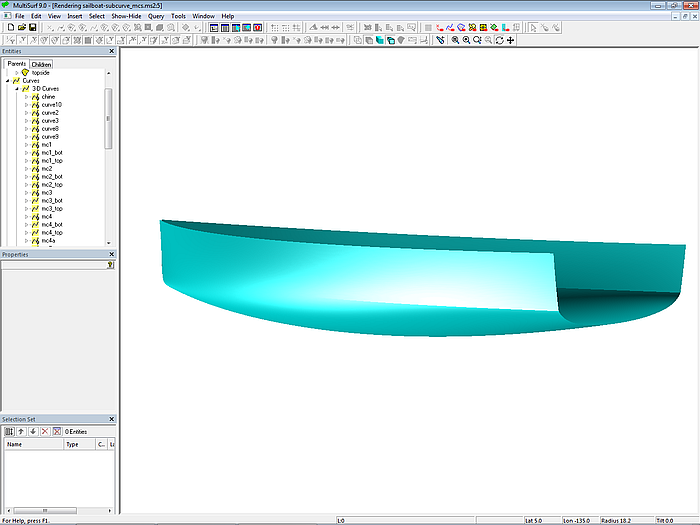Sort by the Name column header
This screenshot has width=700, height=525.
click(x=30, y=444)
